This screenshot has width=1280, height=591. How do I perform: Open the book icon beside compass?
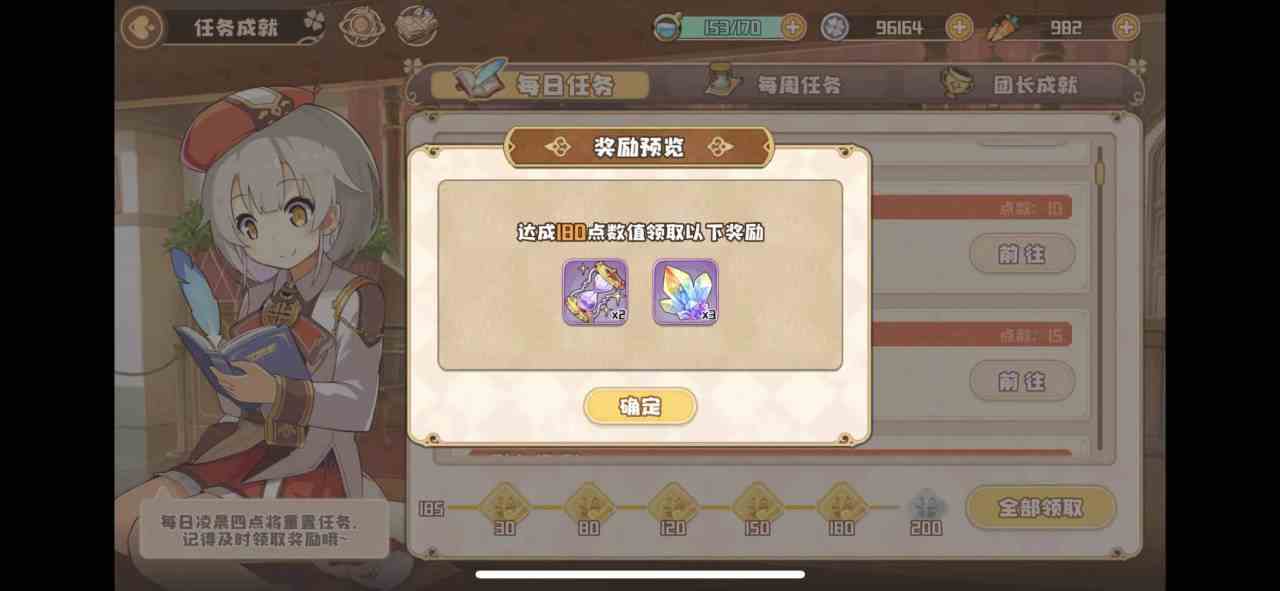coord(416,27)
